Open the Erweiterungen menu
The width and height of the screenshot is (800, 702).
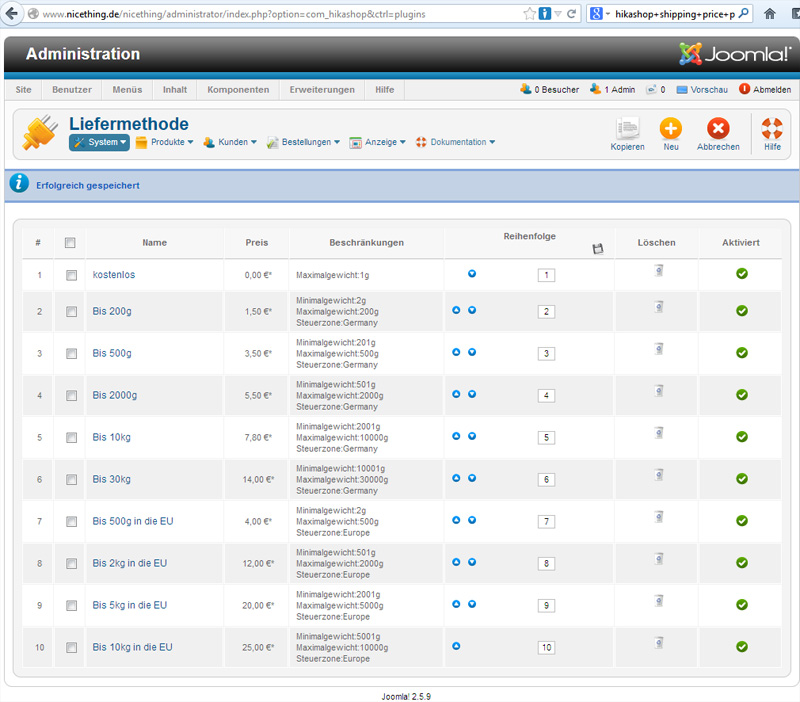point(322,89)
